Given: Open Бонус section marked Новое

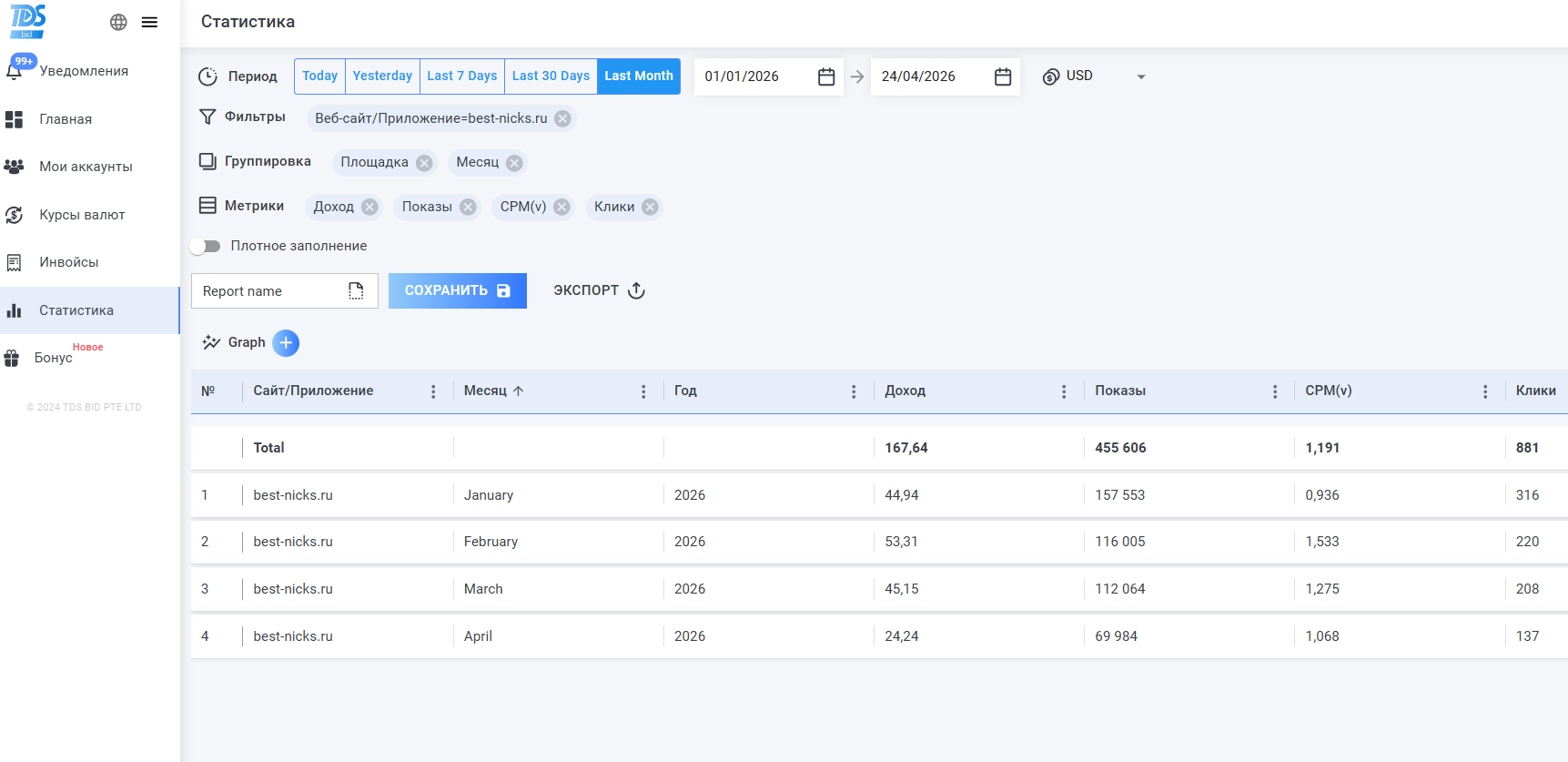Looking at the screenshot, I should point(89,357).
